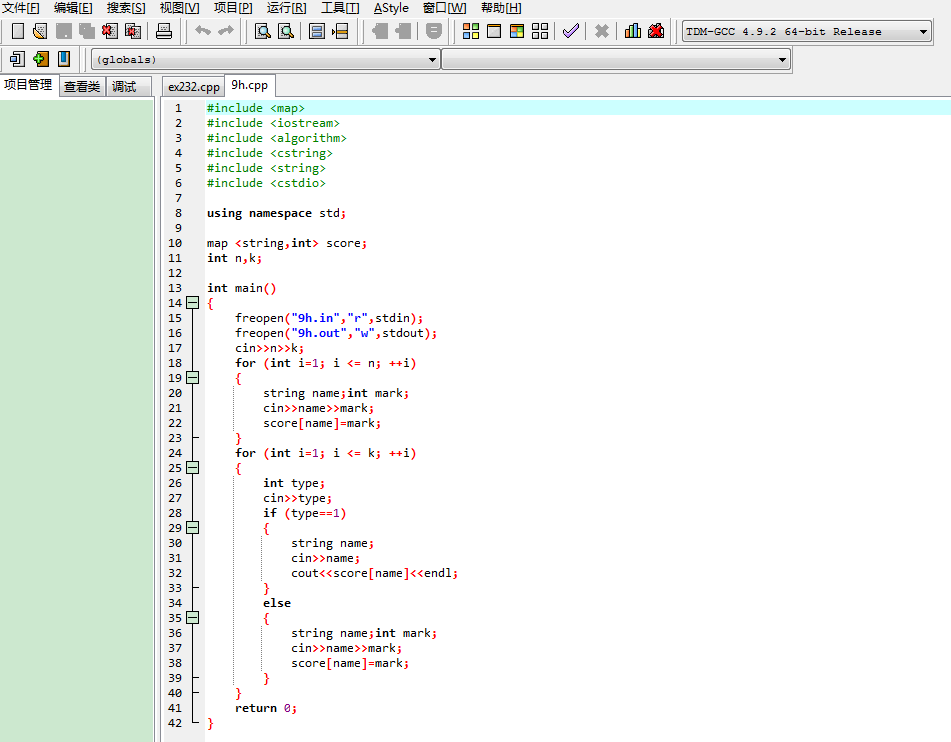Image resolution: width=951 pixels, height=742 pixels.
Task: Open the empty member function dropdown
Action: (616, 59)
